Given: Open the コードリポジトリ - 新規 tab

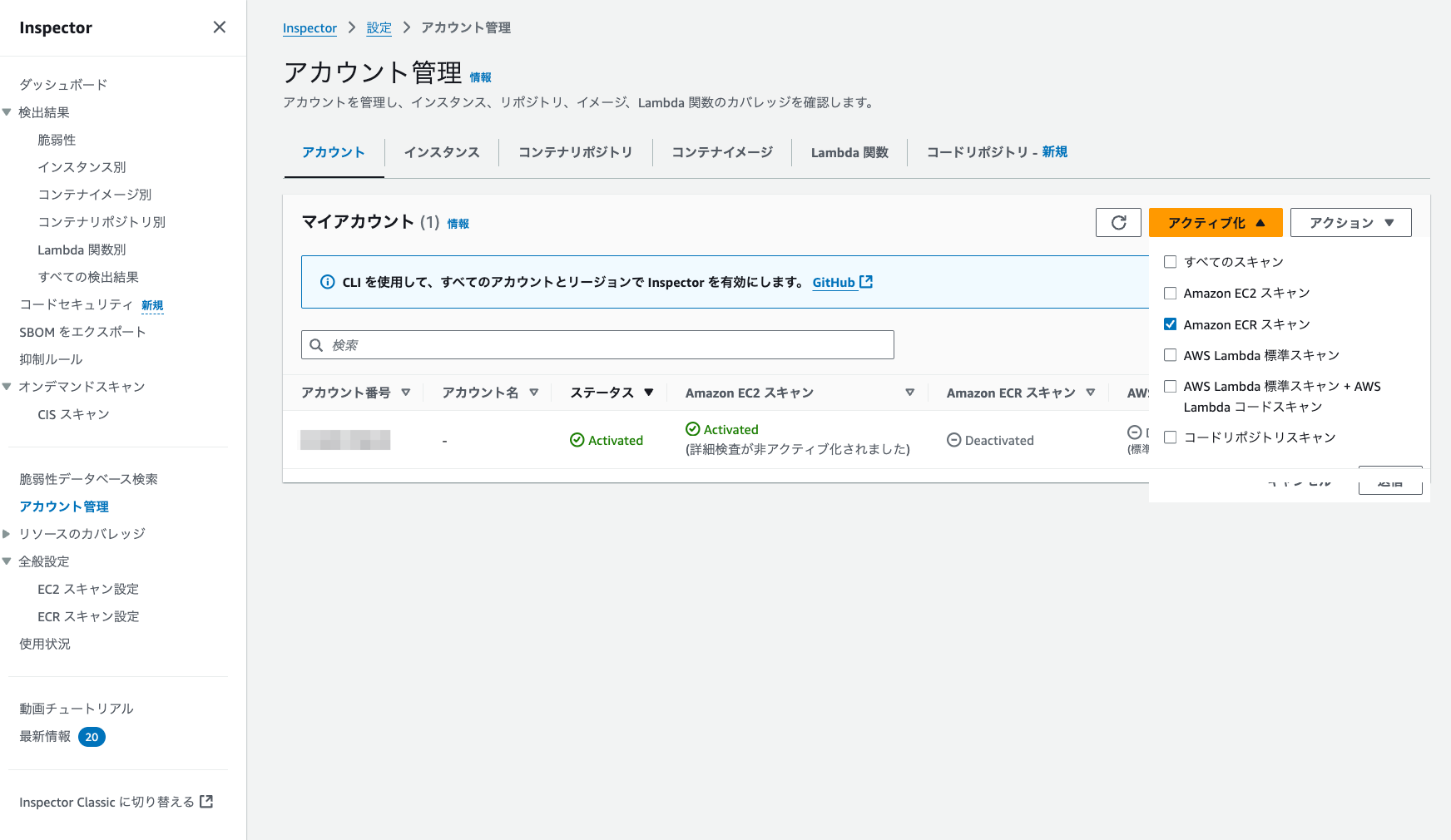Looking at the screenshot, I should (997, 152).
